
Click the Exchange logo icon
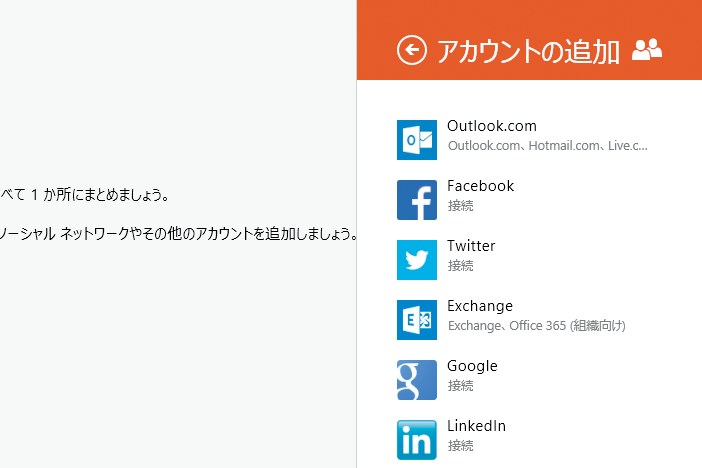click(x=417, y=320)
